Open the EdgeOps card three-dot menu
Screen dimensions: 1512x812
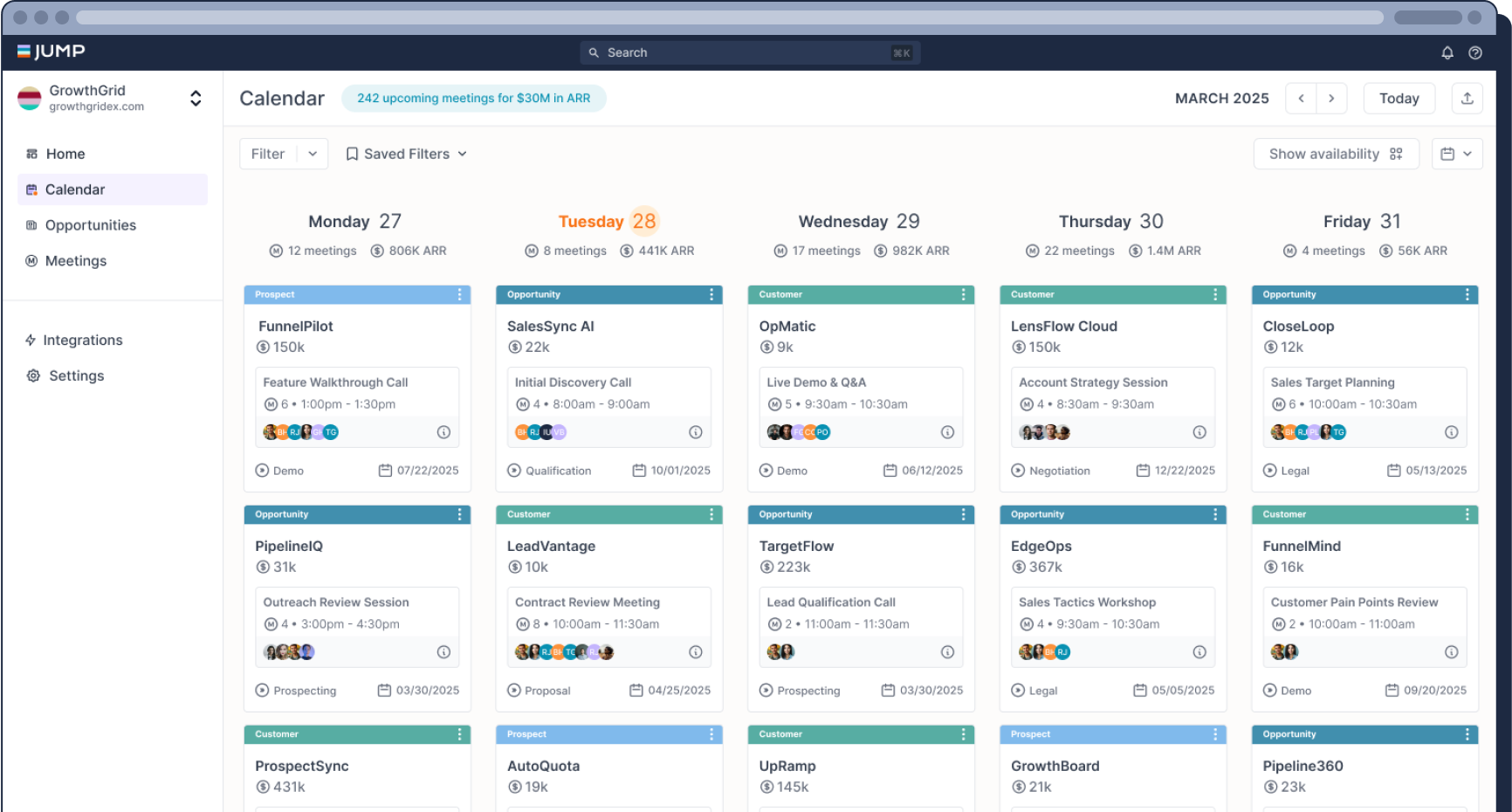pos(1215,515)
